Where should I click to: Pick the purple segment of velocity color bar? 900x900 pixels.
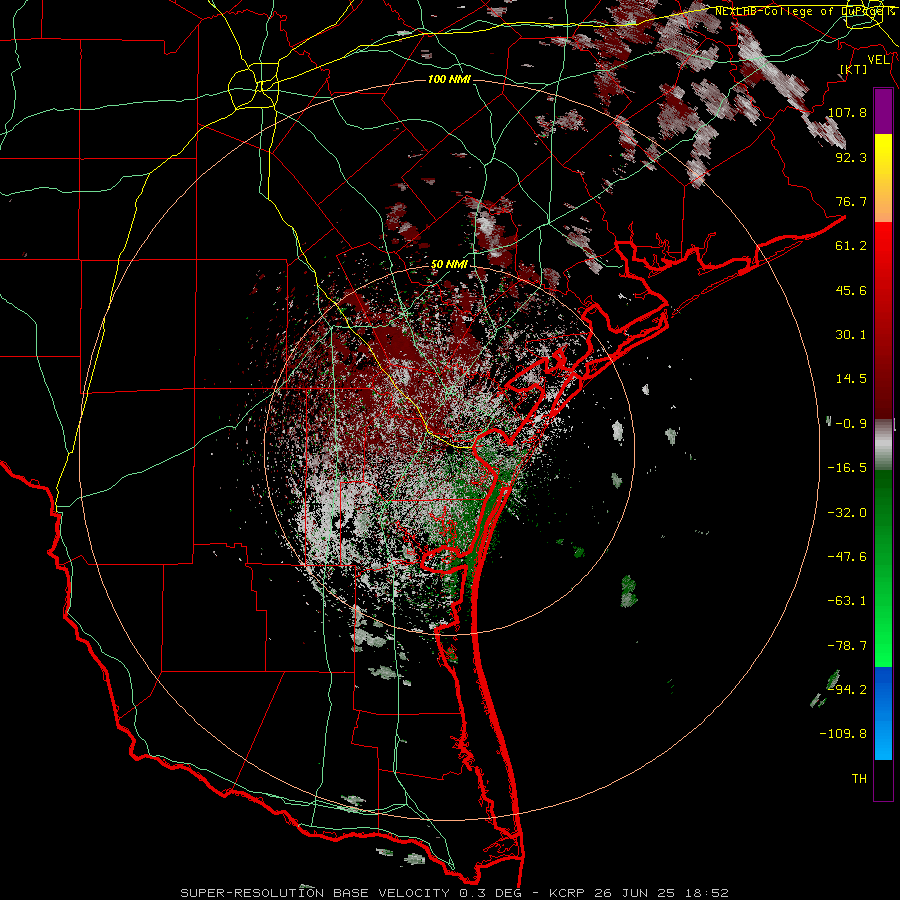[x=883, y=111]
